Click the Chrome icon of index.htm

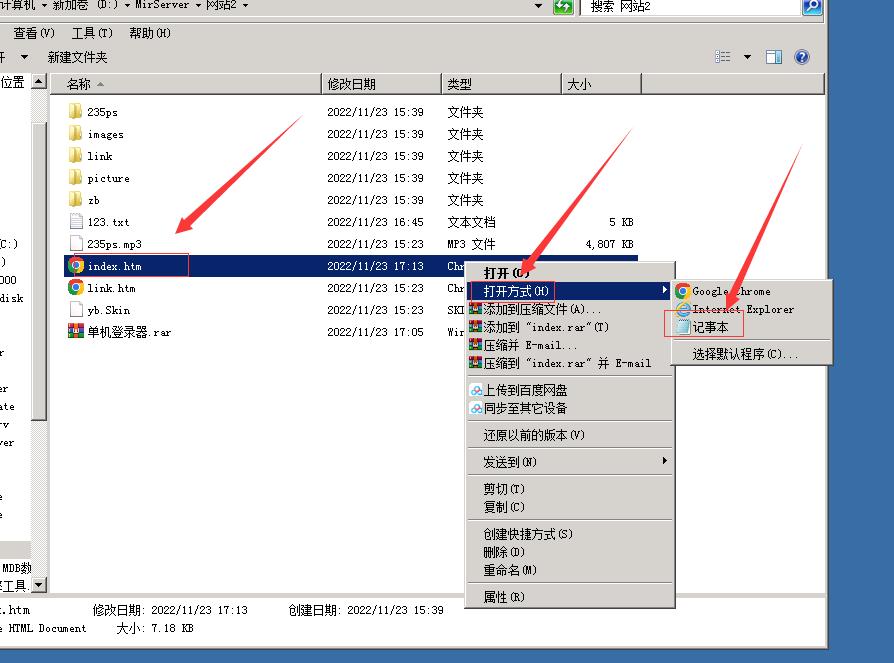pyautogui.click(x=76, y=266)
